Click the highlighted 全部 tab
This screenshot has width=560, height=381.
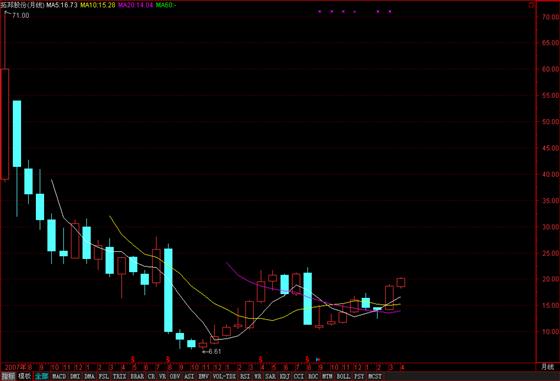(41, 376)
